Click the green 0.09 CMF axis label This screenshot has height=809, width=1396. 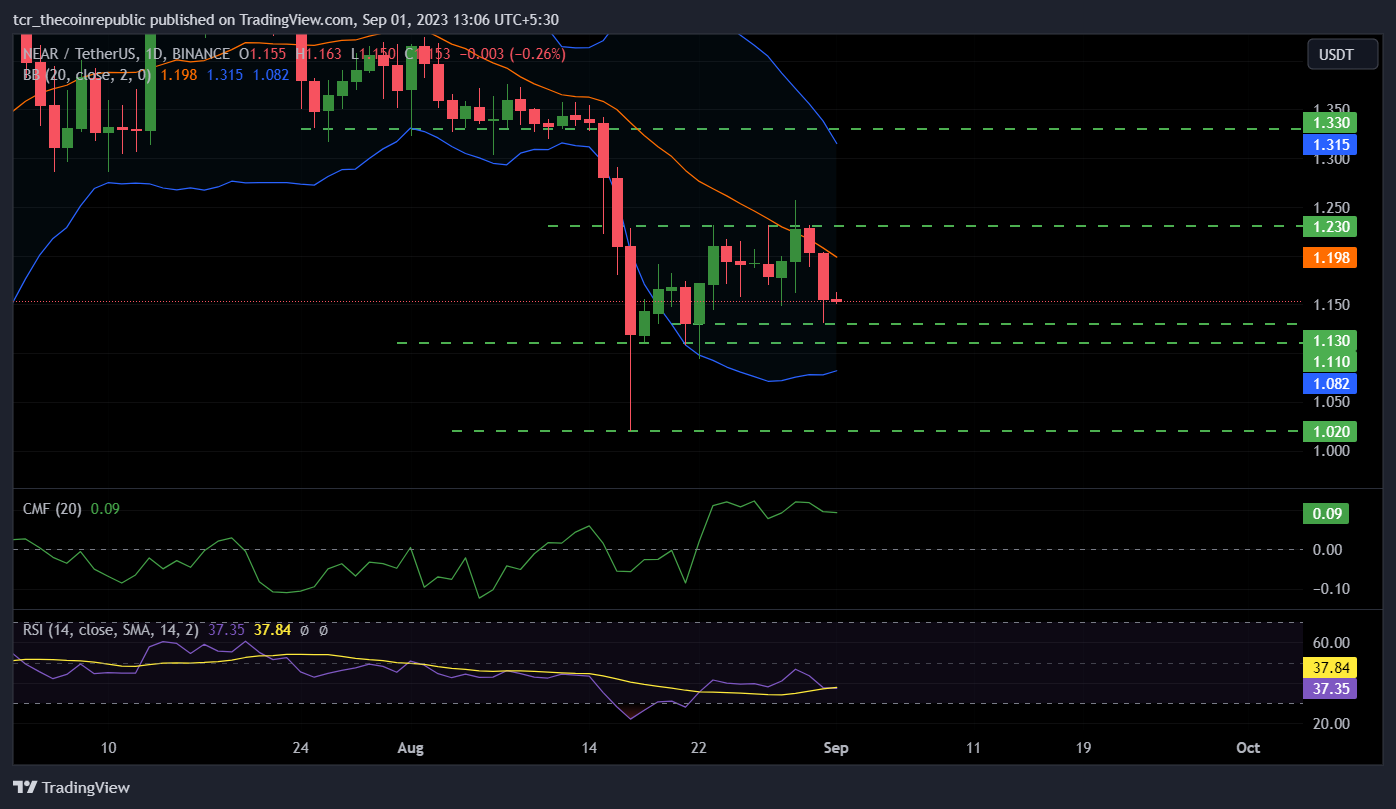coord(1326,514)
